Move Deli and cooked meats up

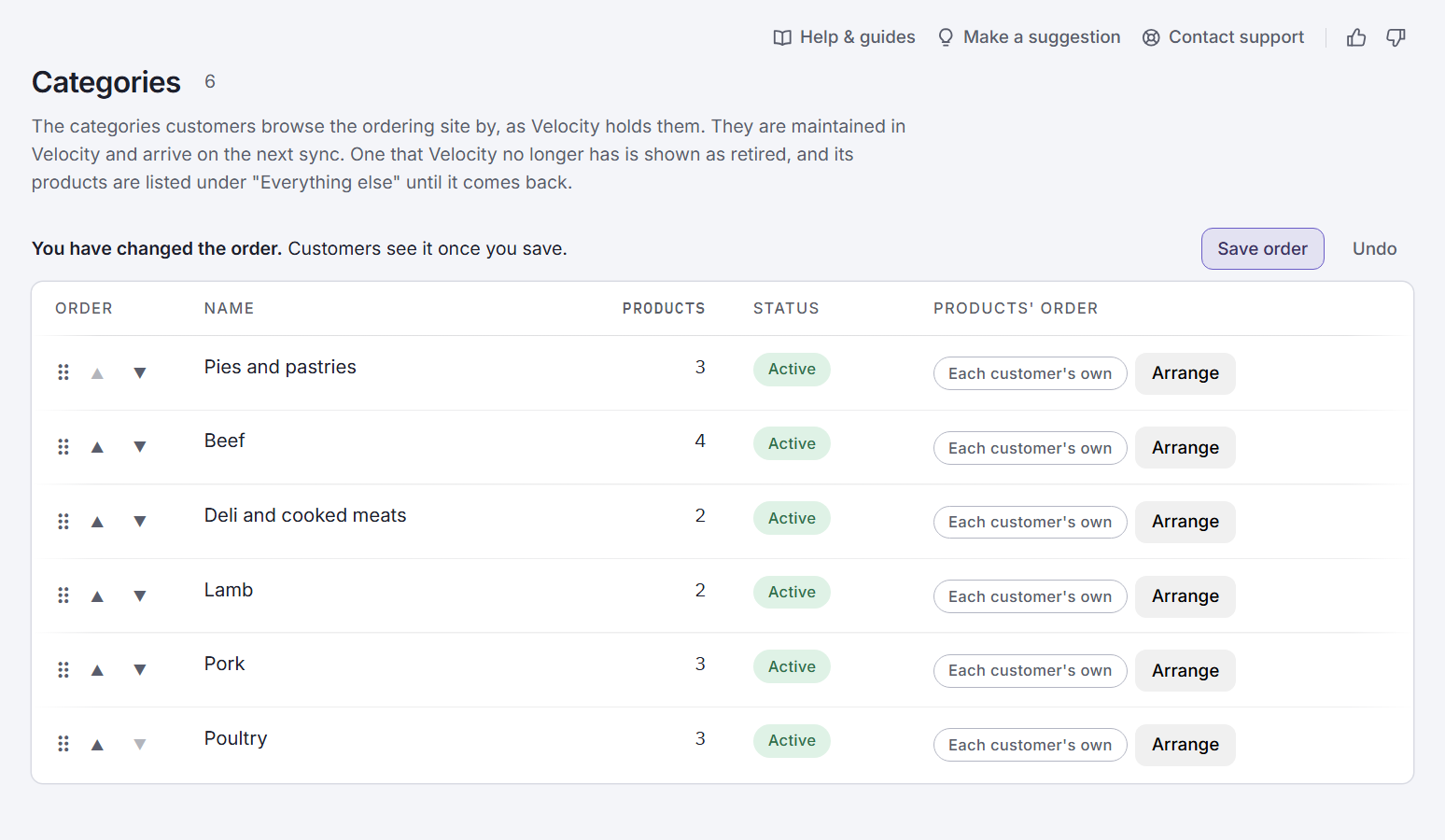pos(97,522)
